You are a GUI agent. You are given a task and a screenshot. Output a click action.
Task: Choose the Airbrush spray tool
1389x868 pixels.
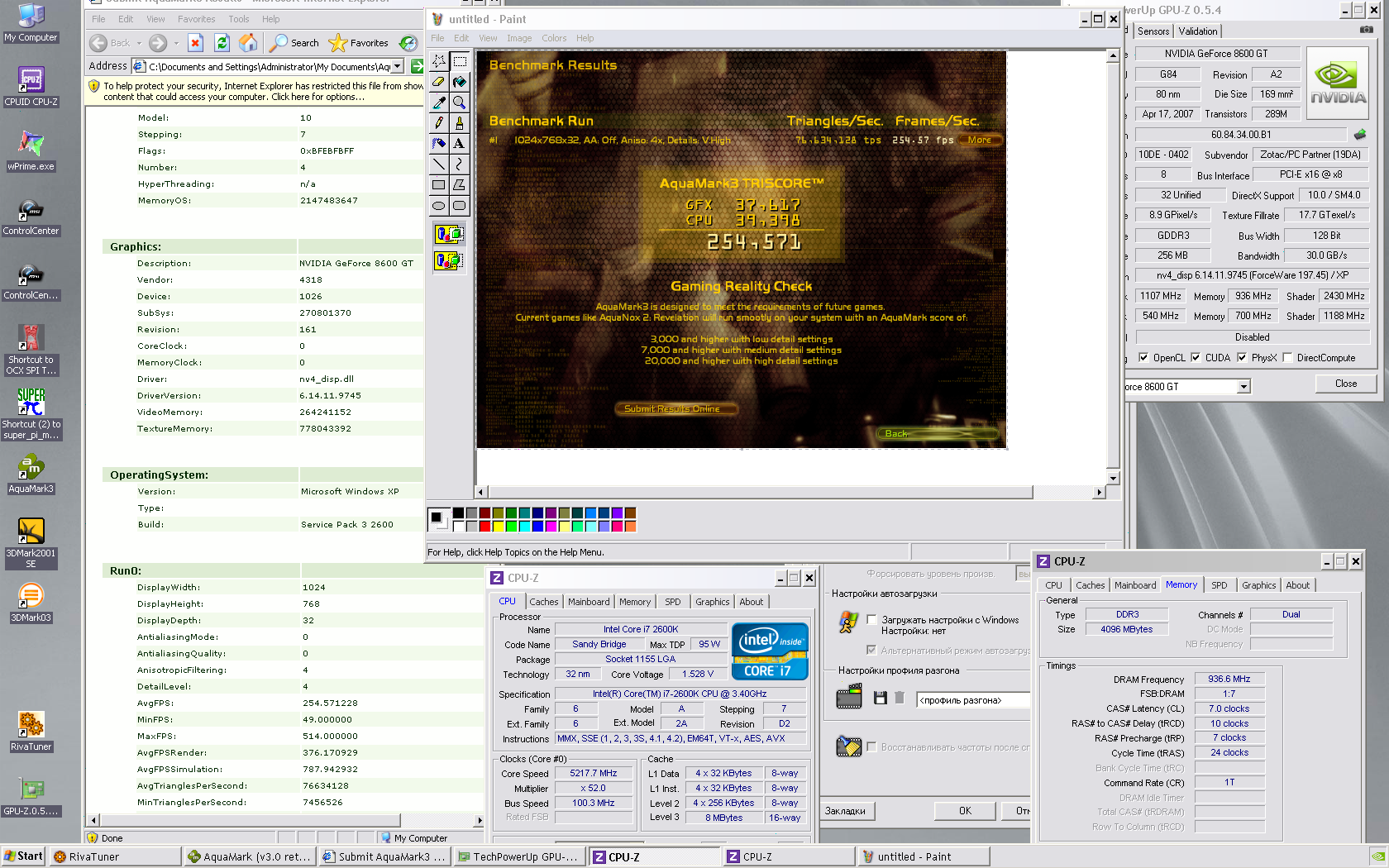(439, 144)
